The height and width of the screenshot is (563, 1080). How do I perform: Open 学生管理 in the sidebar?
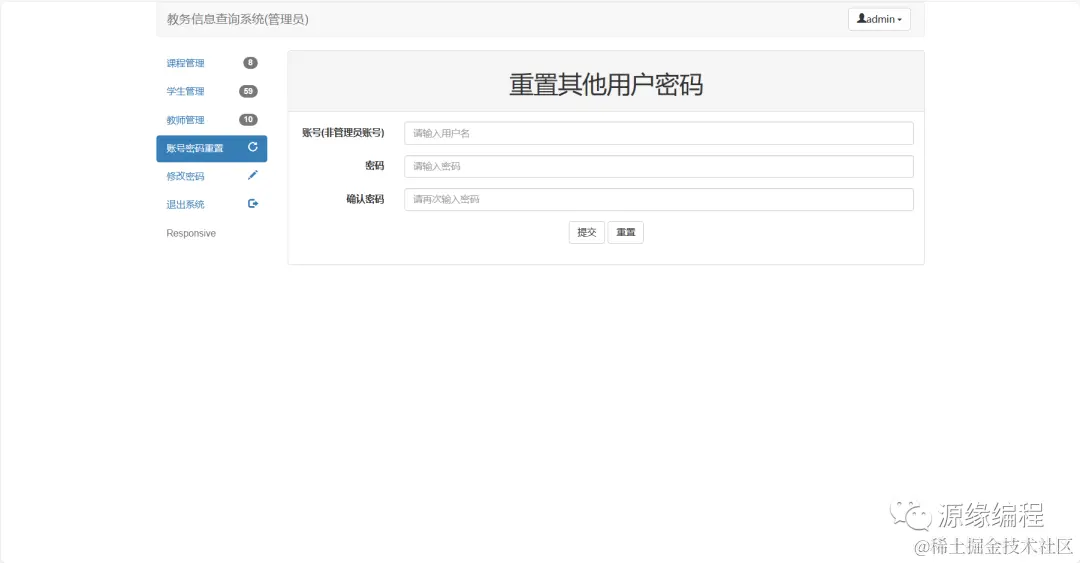pyautogui.click(x=211, y=91)
